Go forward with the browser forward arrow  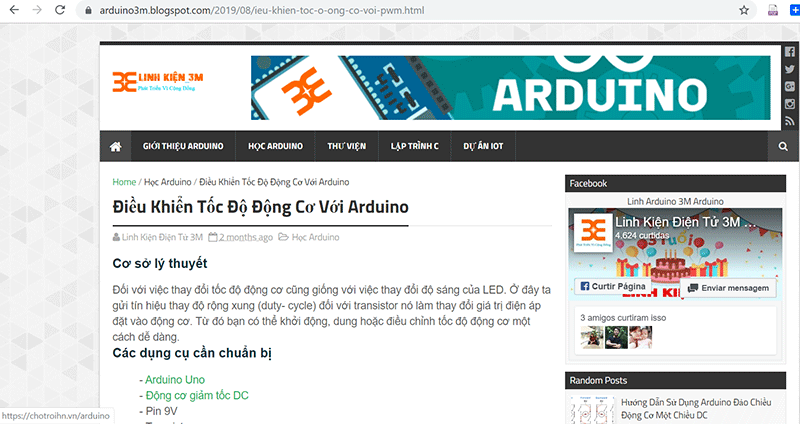tap(37, 10)
